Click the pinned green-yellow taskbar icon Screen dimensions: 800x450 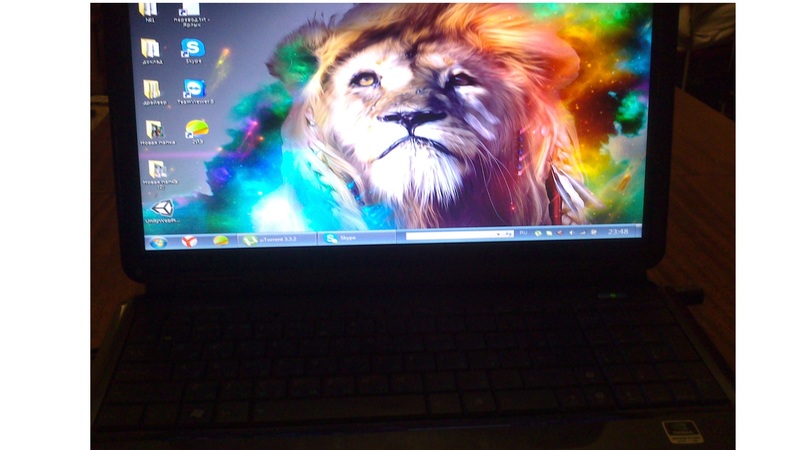pyautogui.click(x=220, y=240)
